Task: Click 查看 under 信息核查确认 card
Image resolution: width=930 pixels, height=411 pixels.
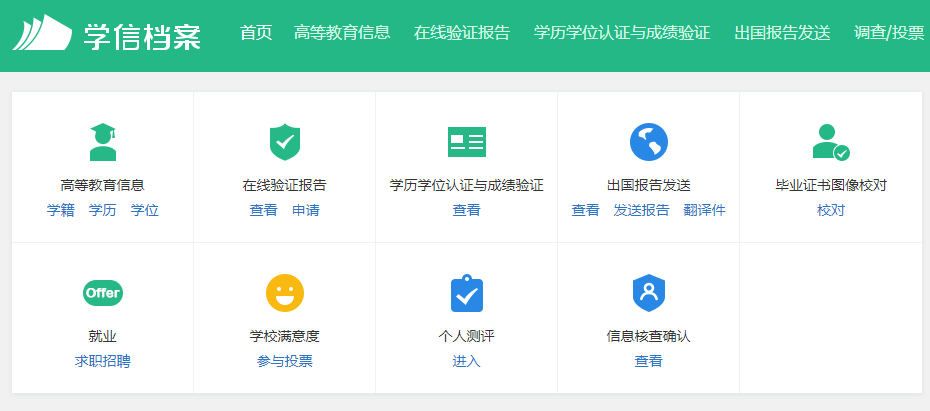Action: [x=649, y=361]
